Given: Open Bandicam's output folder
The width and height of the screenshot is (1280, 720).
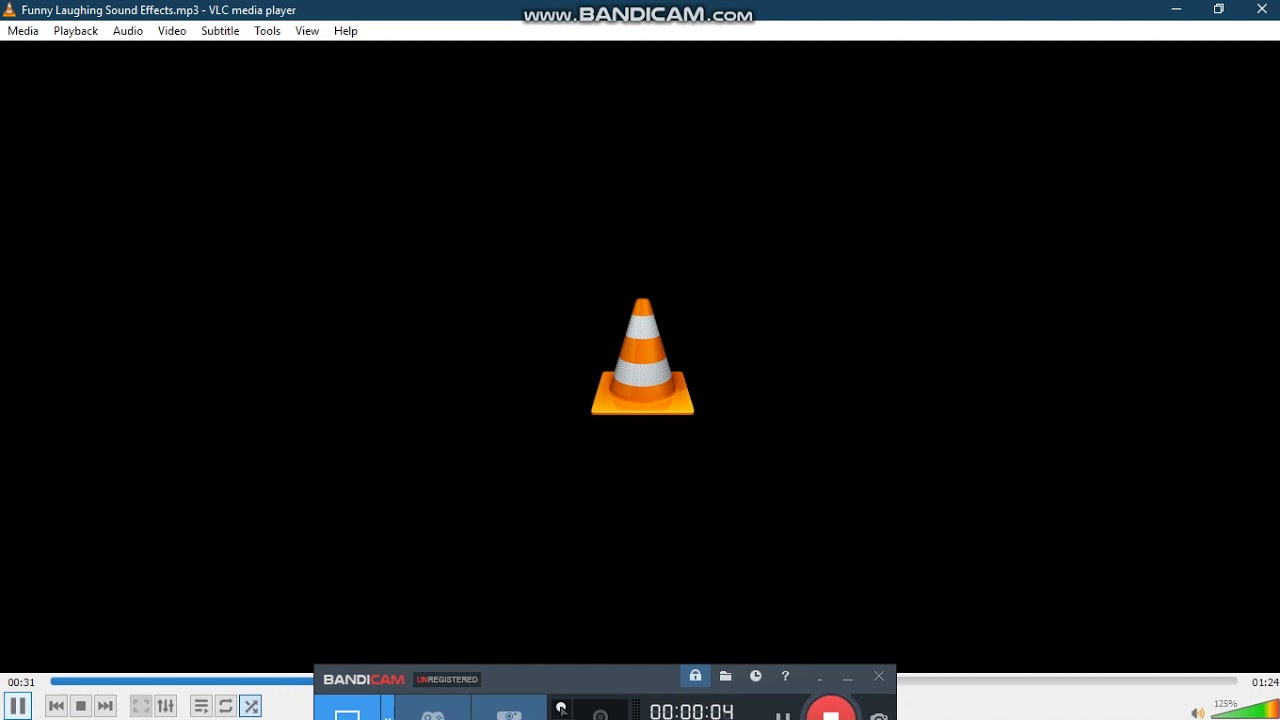Looking at the screenshot, I should (725, 676).
